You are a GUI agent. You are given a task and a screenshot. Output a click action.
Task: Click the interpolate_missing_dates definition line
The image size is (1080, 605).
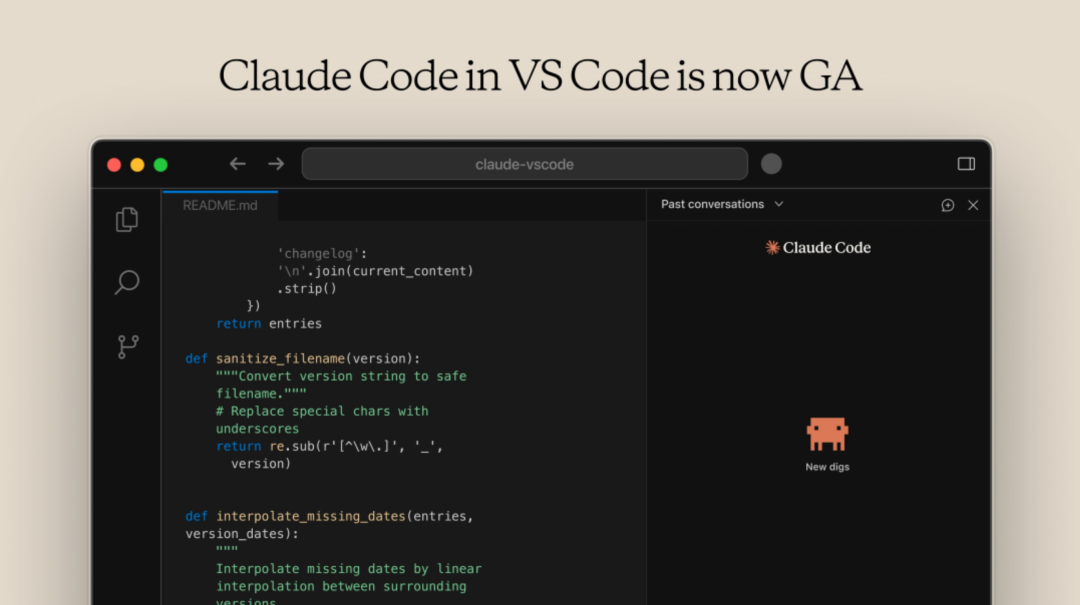coord(330,516)
